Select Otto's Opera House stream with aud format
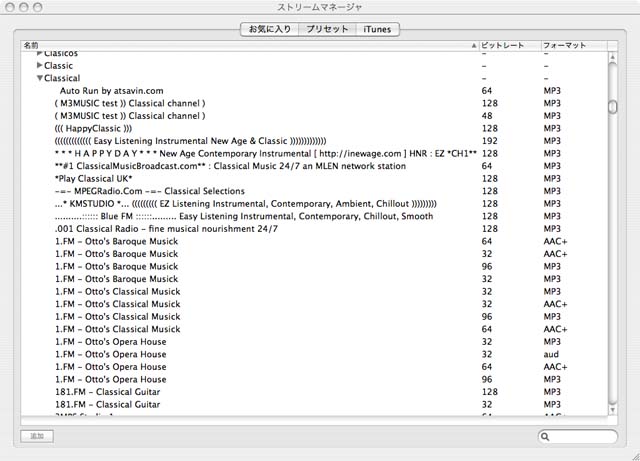Screen dimensions: 640x461 [314, 354]
